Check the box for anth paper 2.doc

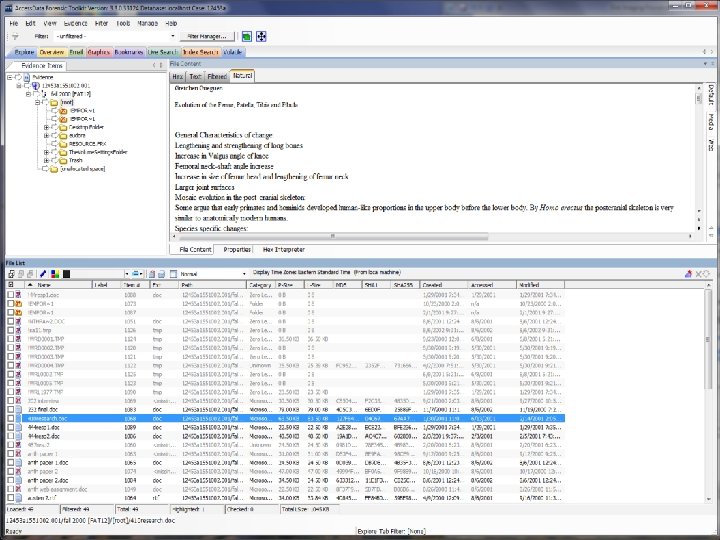[11, 480]
